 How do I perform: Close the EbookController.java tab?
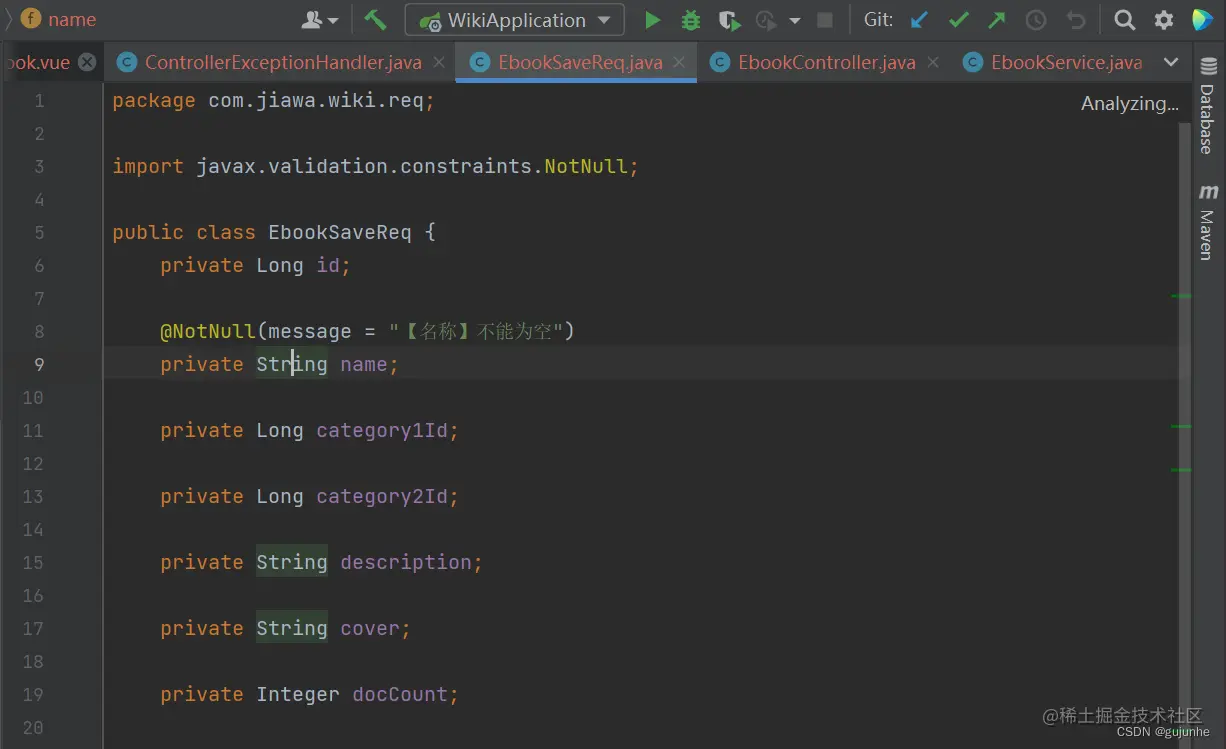[x=933, y=62]
